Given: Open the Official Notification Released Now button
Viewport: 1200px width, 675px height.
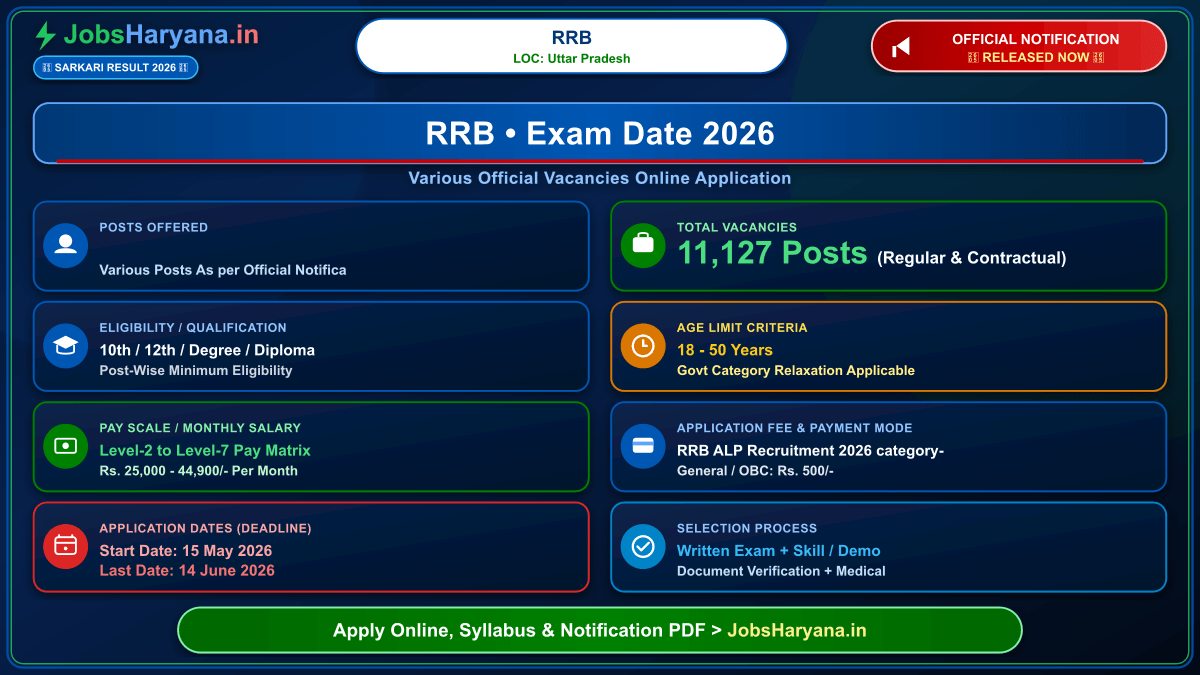Looking at the screenshot, I should [1019, 46].
